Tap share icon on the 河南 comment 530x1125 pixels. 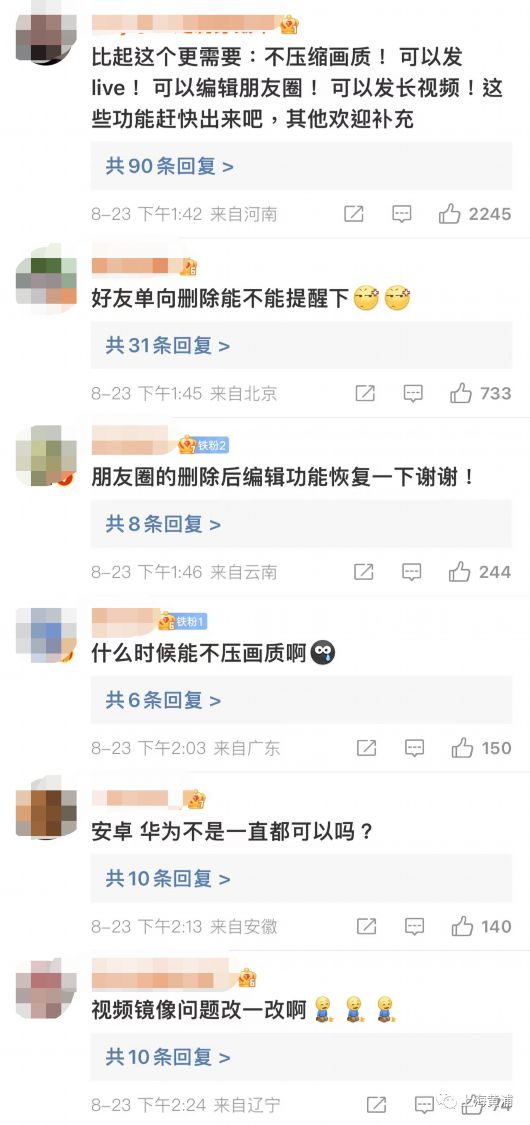(354, 213)
